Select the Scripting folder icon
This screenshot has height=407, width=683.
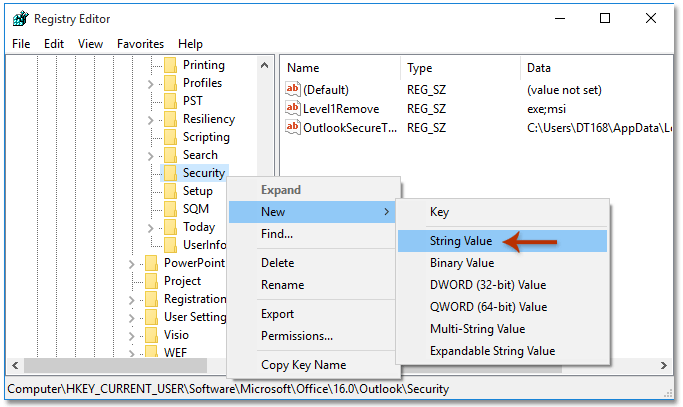[x=170, y=137]
